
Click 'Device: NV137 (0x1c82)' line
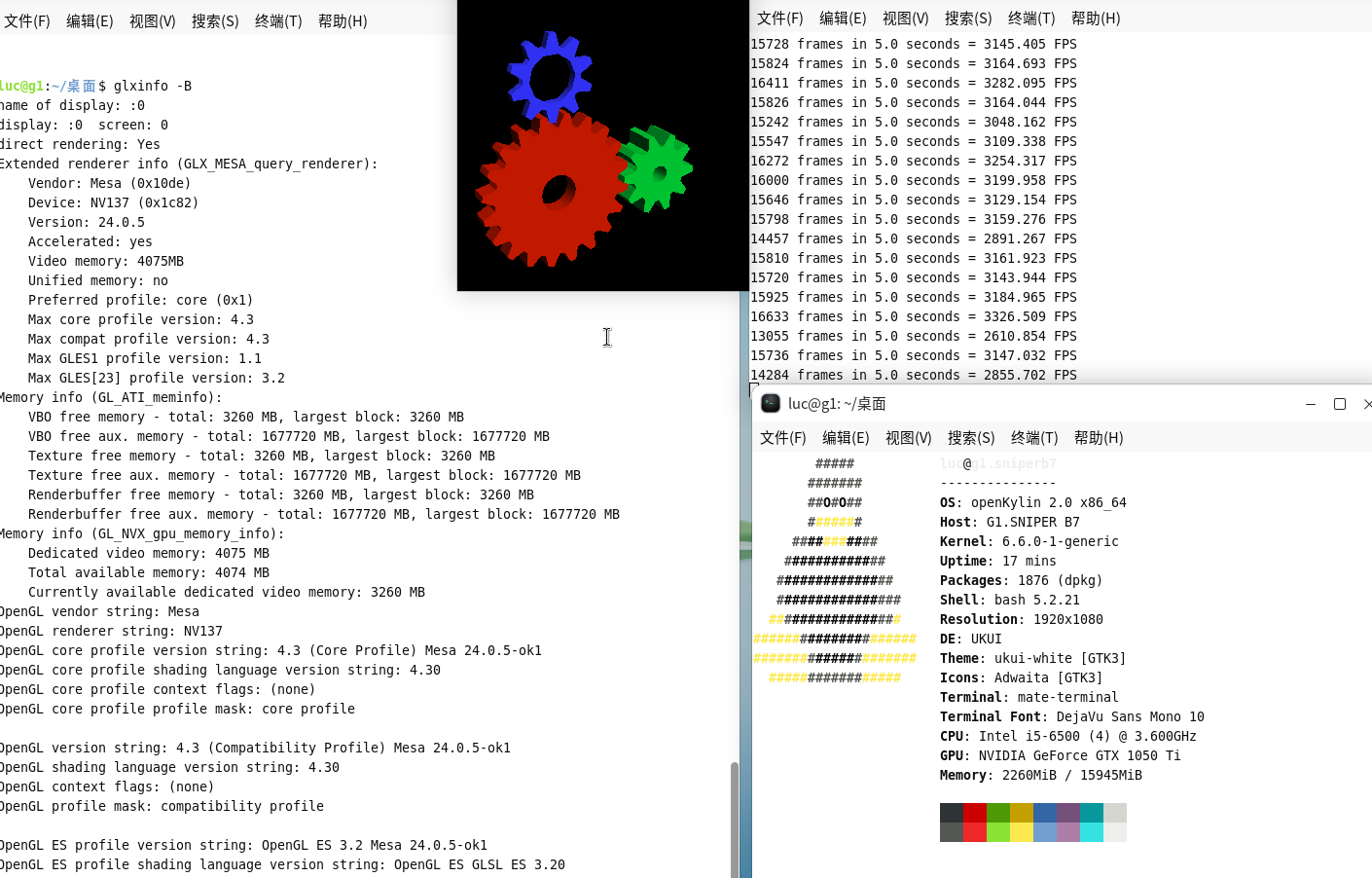[x=113, y=202]
